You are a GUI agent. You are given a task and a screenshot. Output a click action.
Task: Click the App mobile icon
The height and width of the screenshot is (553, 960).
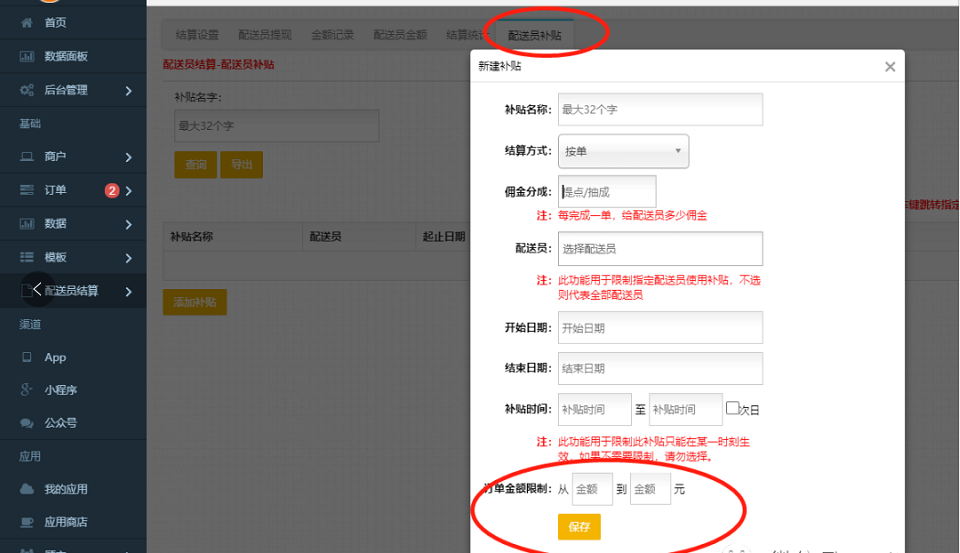coord(26,357)
